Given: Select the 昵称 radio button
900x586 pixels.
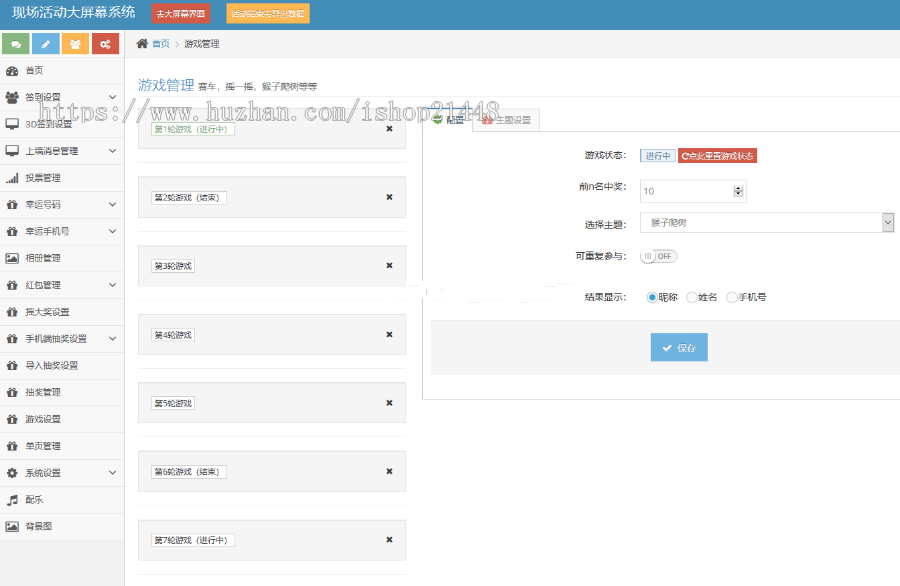Looking at the screenshot, I should pyautogui.click(x=651, y=297).
